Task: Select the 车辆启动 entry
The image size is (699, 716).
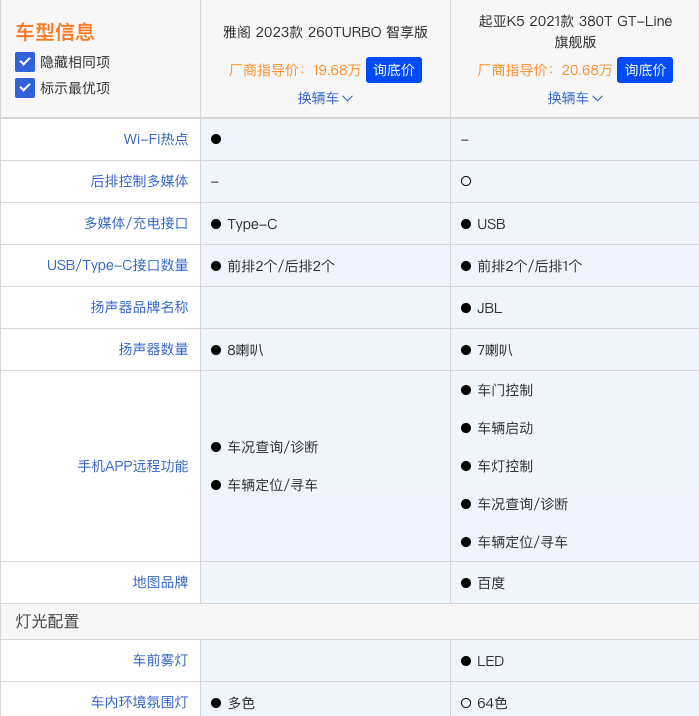Action: click(505, 428)
